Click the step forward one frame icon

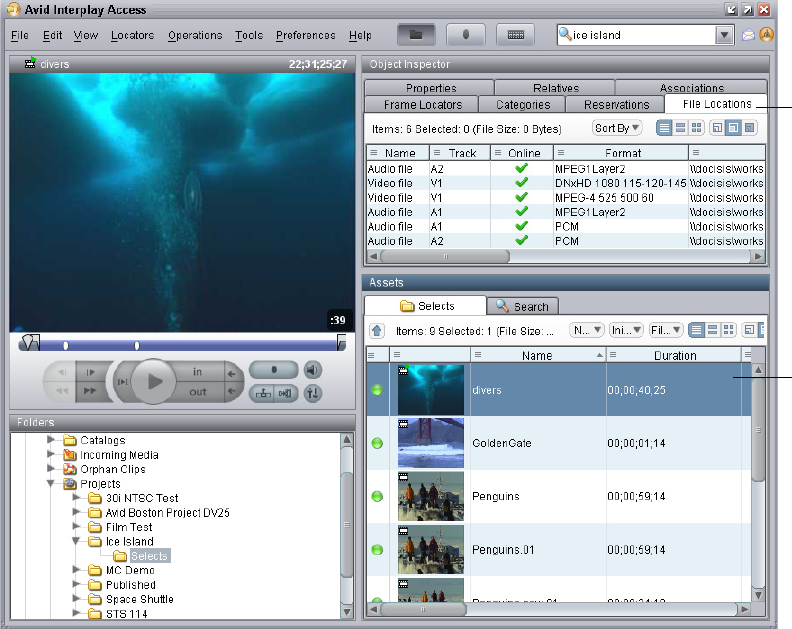(x=90, y=372)
